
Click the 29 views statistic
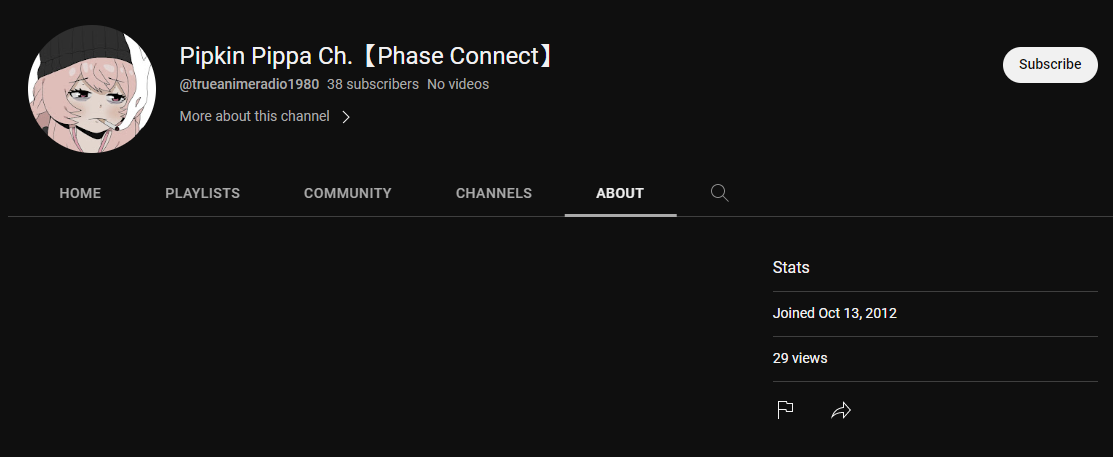(800, 358)
